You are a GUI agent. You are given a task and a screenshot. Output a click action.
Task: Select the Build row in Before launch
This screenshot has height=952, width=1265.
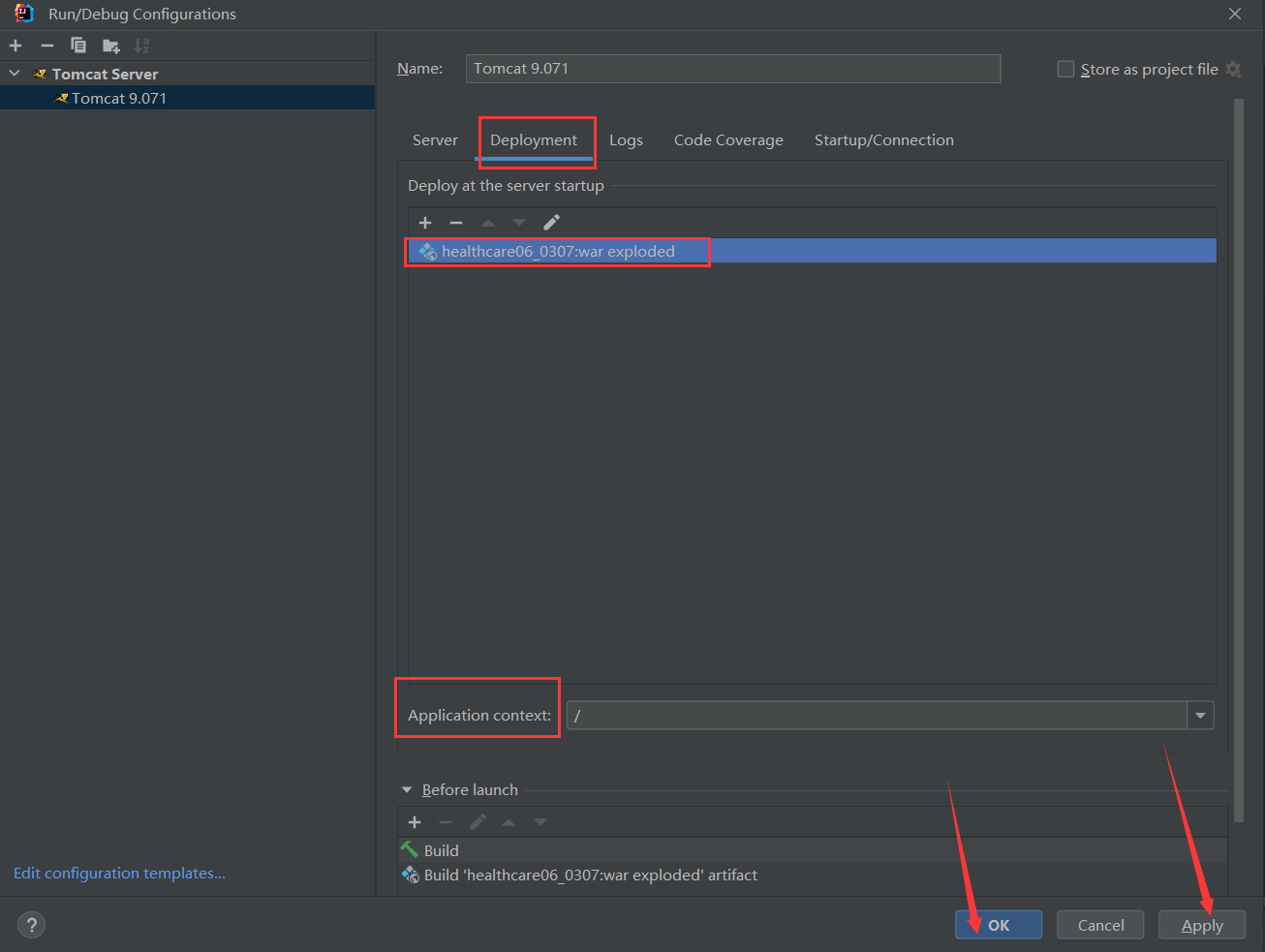[x=813, y=850]
